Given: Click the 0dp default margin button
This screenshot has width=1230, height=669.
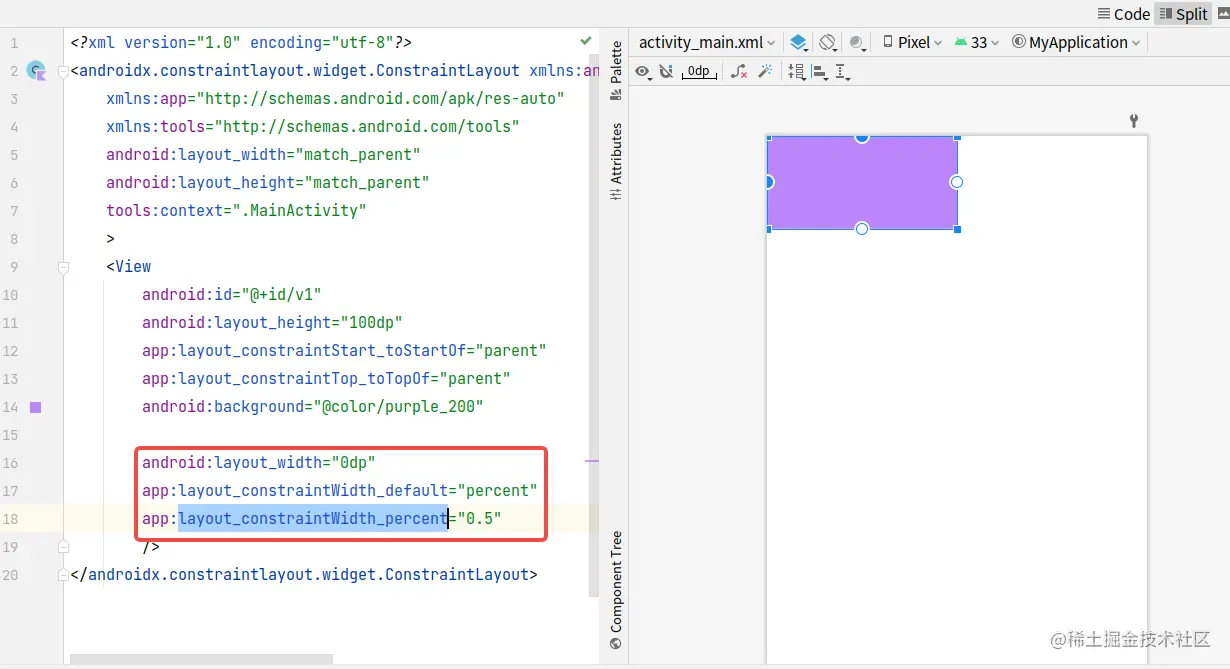Looking at the screenshot, I should point(698,71).
